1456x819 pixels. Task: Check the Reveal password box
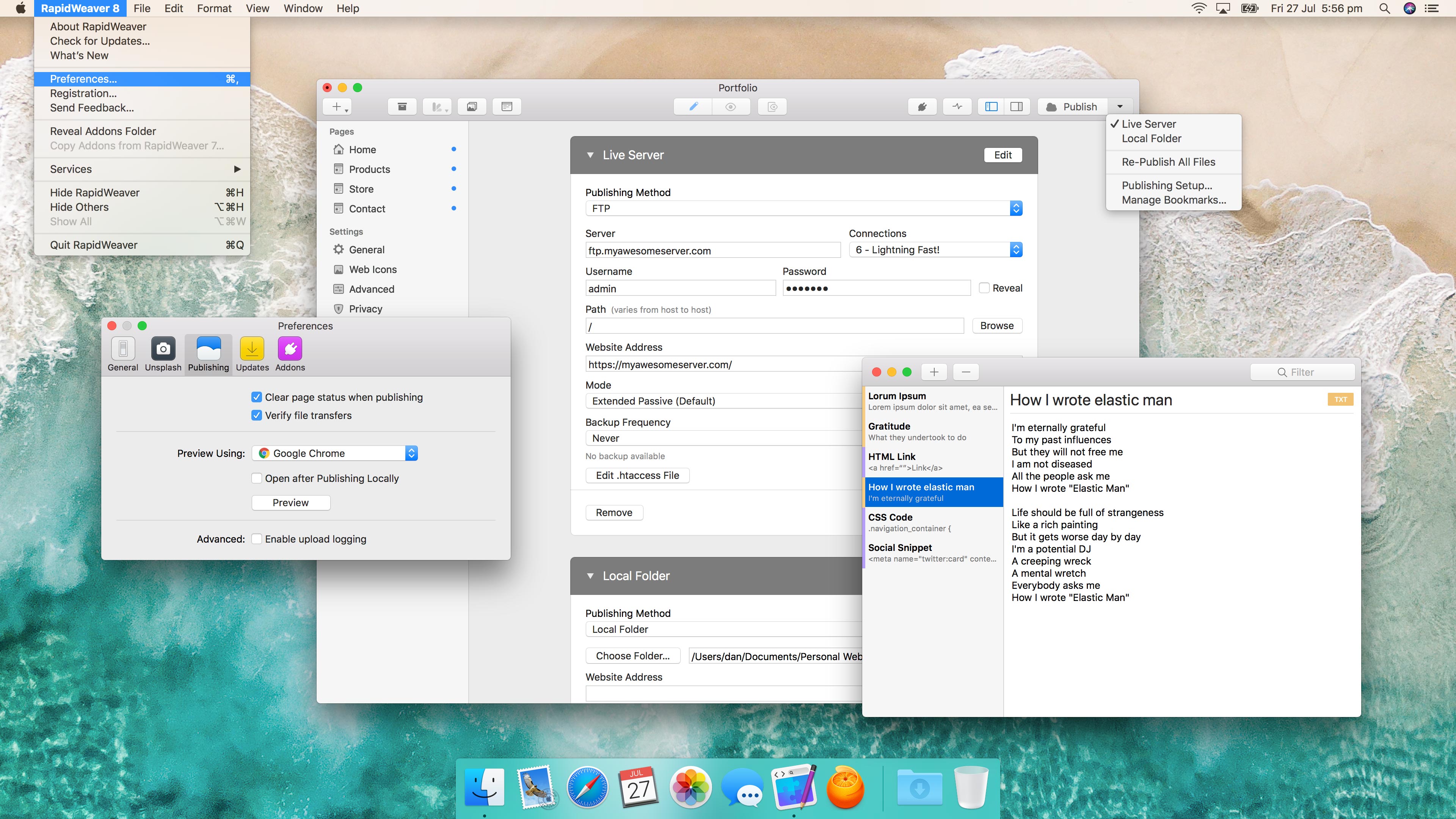(984, 288)
